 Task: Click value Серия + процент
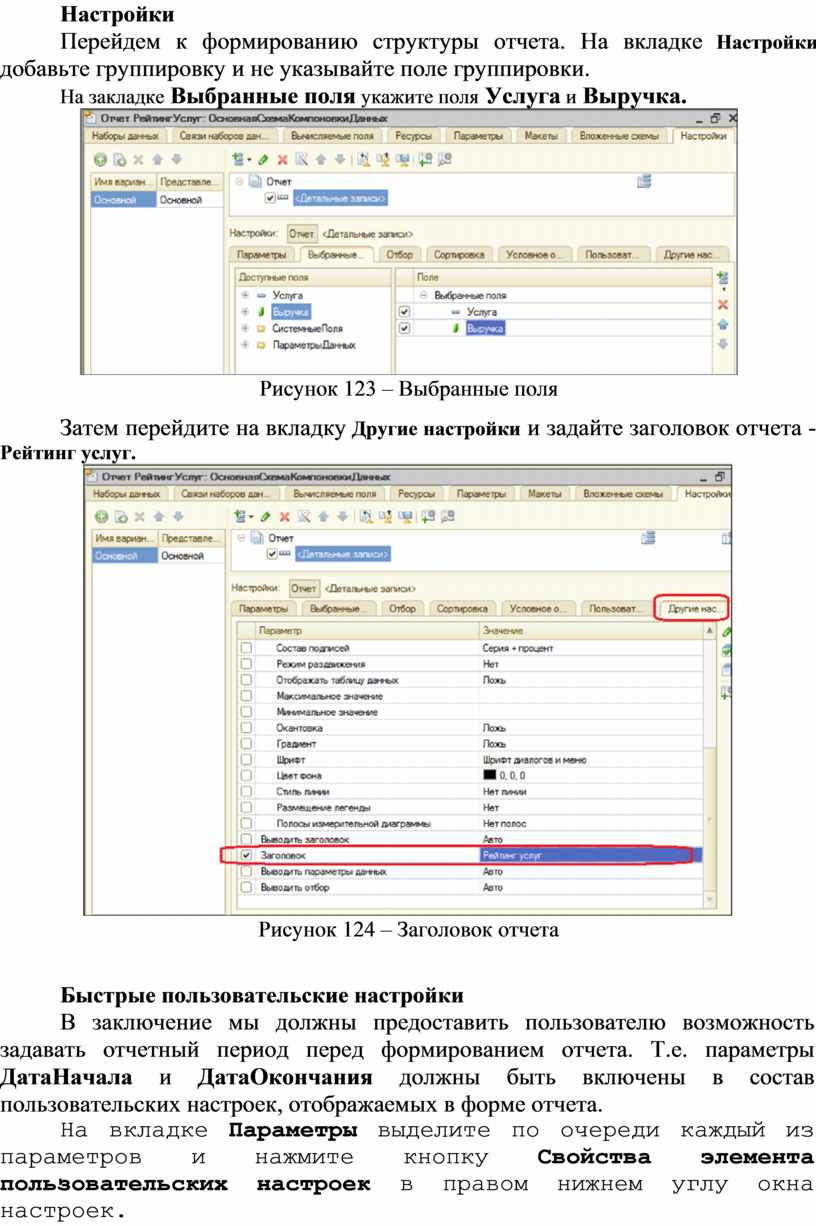click(x=518, y=648)
